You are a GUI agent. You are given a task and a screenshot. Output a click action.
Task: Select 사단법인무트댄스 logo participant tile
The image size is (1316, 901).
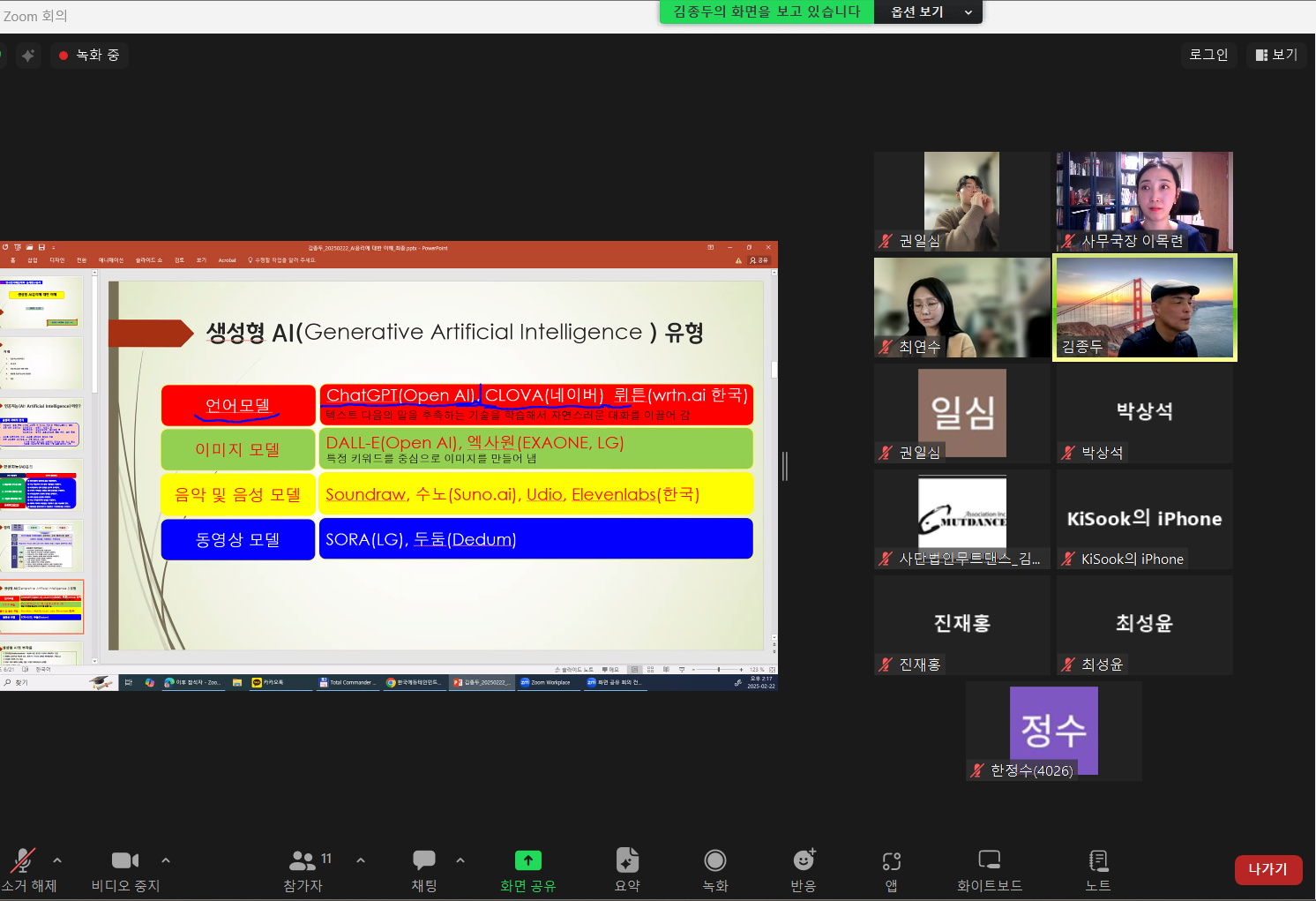point(961,519)
